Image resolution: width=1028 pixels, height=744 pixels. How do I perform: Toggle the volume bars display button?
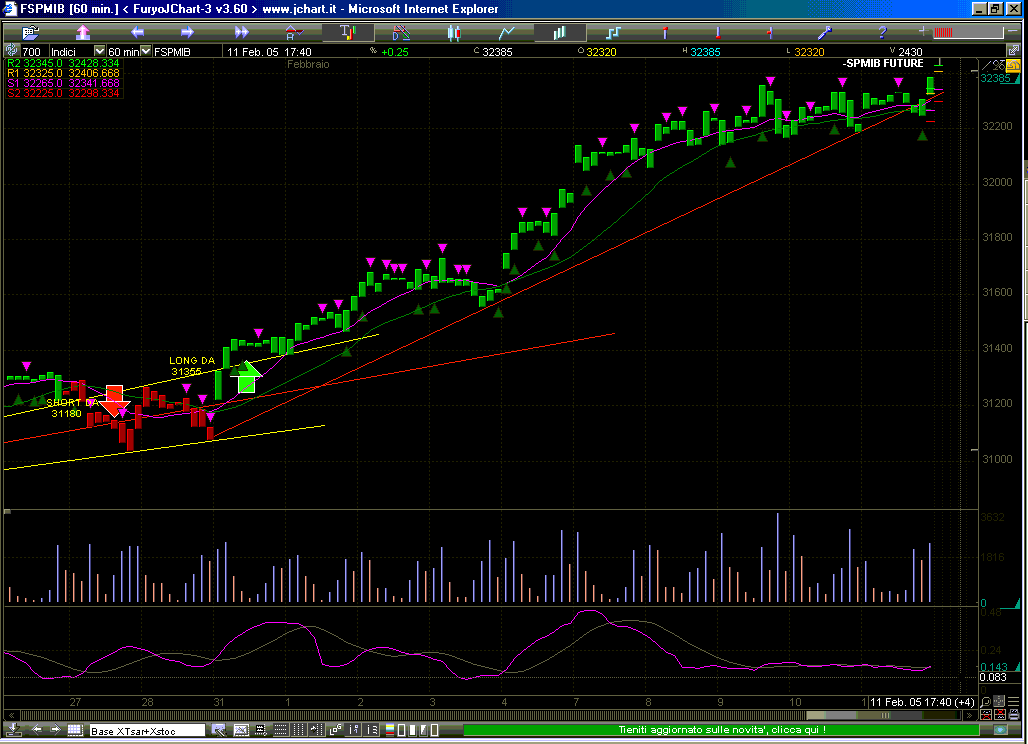click(x=558, y=32)
